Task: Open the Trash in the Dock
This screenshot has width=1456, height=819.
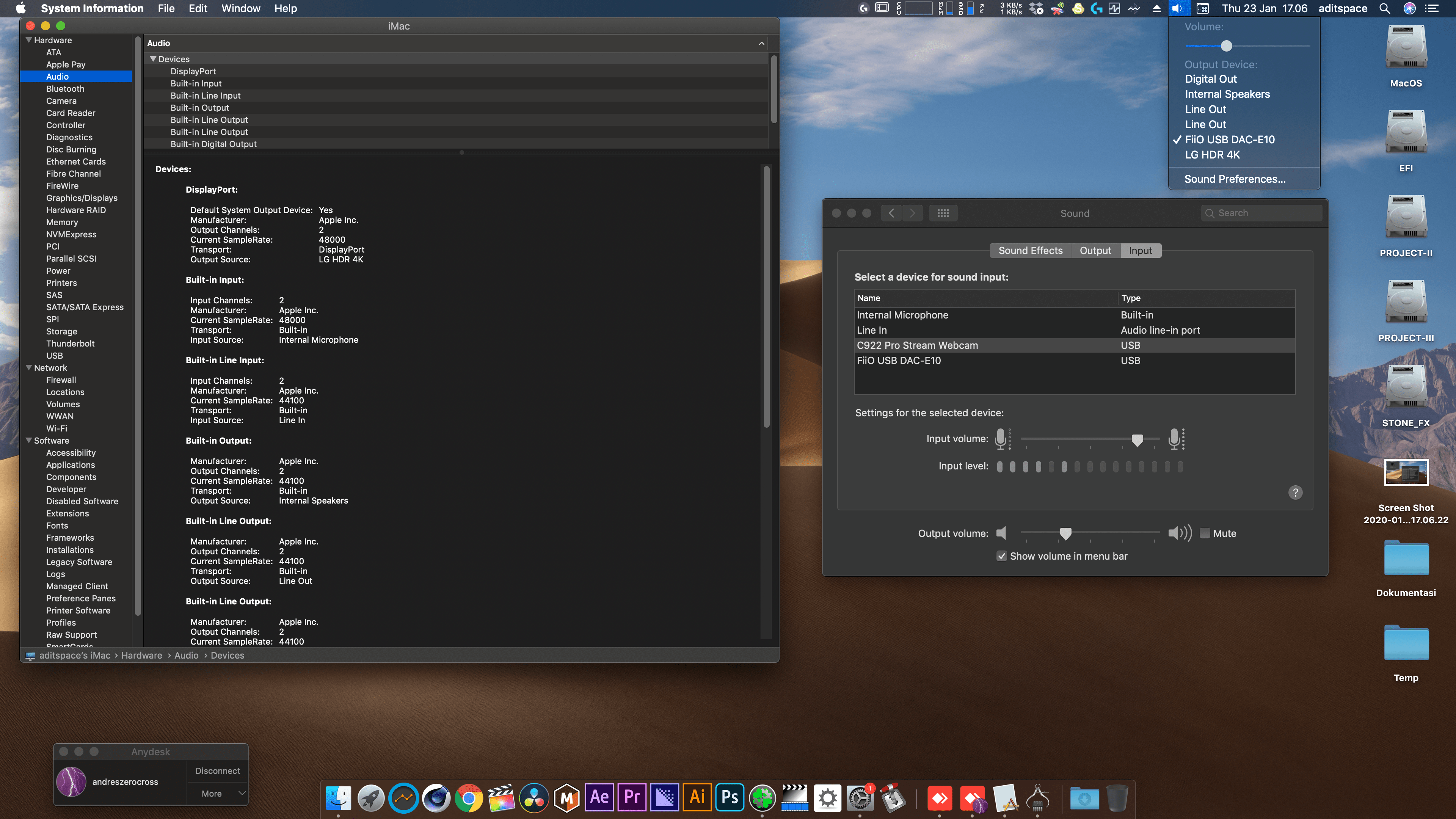Action: pyautogui.click(x=1117, y=797)
